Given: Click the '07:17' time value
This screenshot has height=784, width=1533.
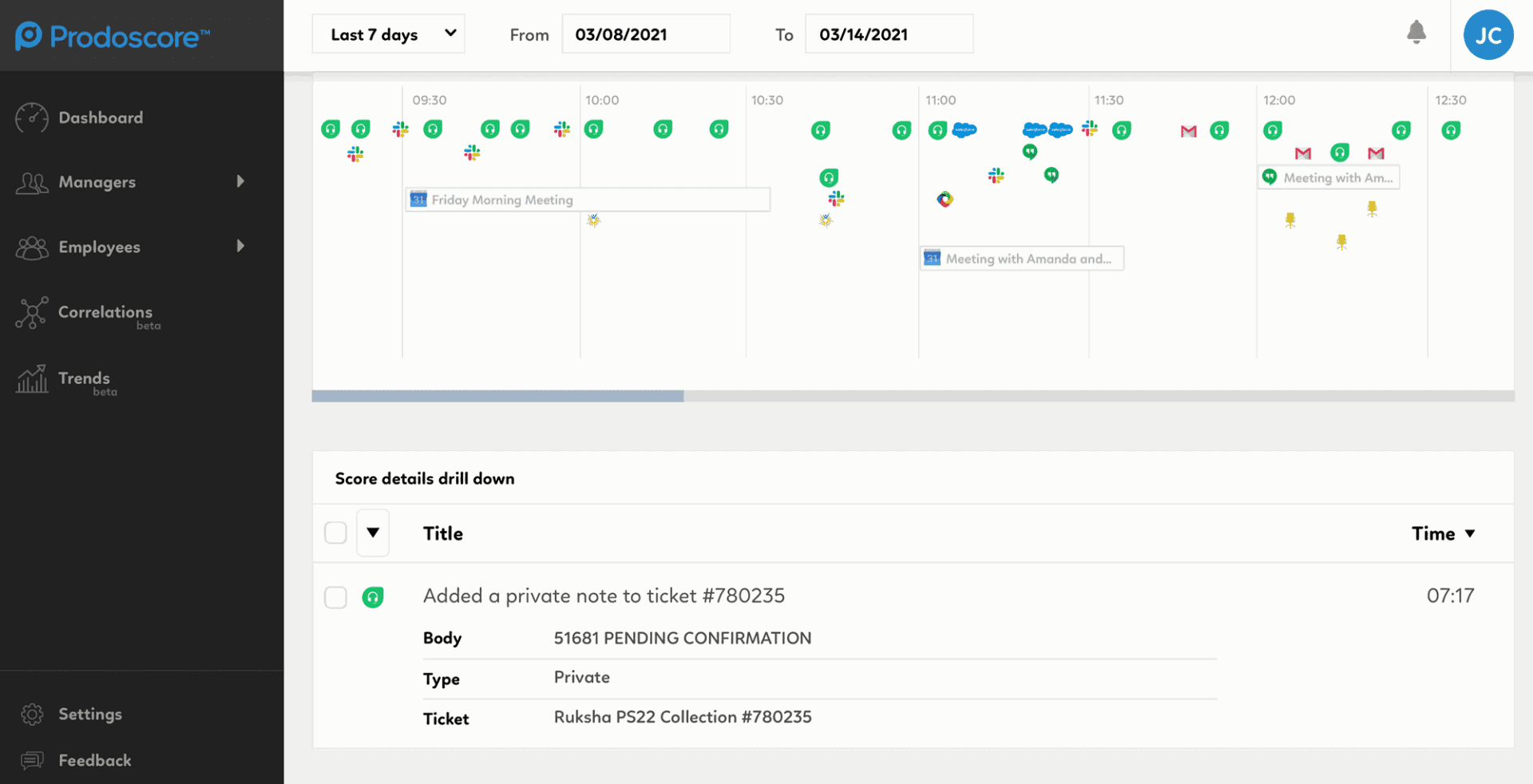Looking at the screenshot, I should pos(1450,596).
